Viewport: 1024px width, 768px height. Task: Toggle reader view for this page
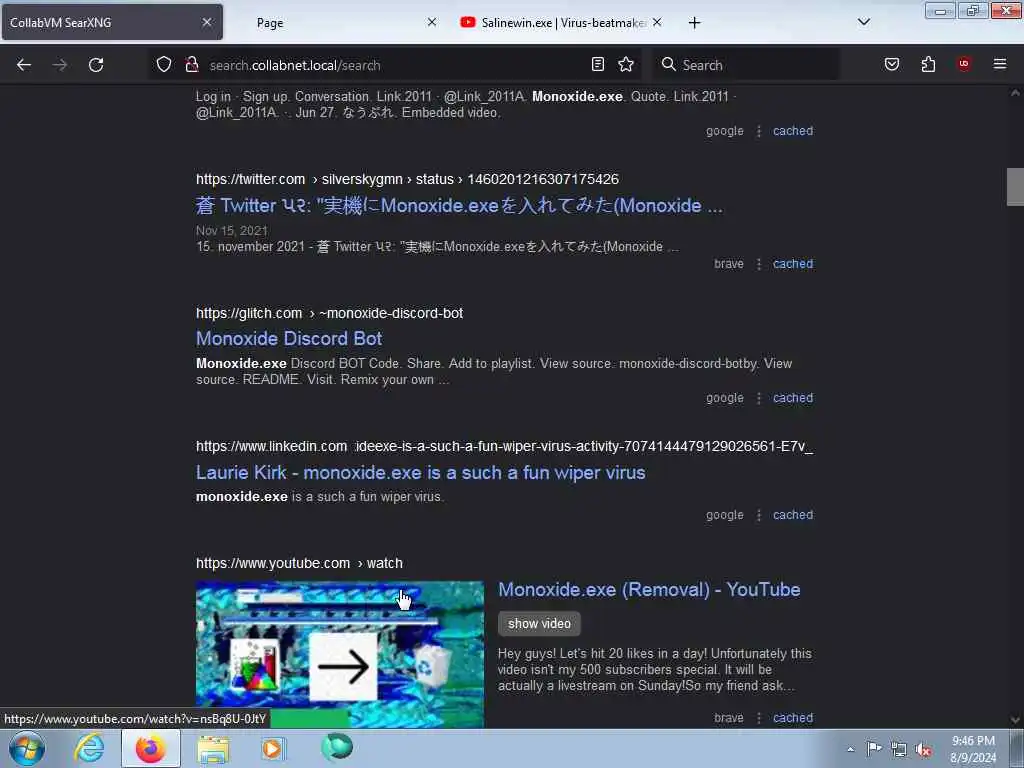(598, 64)
